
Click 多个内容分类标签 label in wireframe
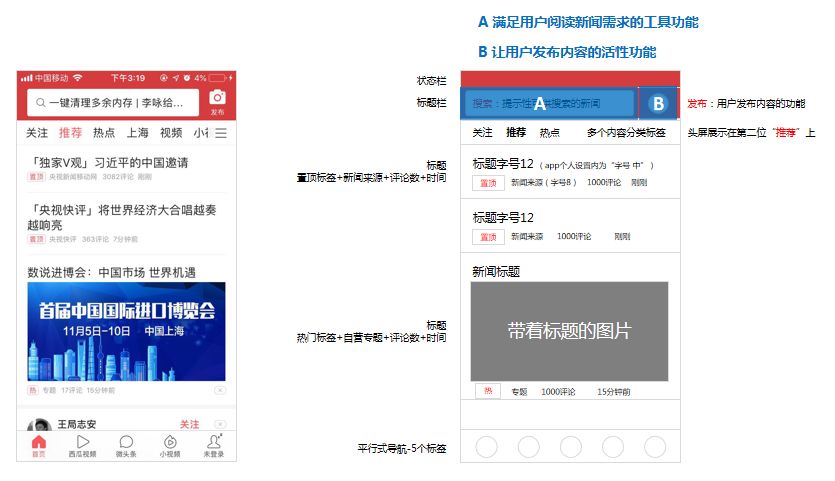pyautogui.click(x=626, y=133)
